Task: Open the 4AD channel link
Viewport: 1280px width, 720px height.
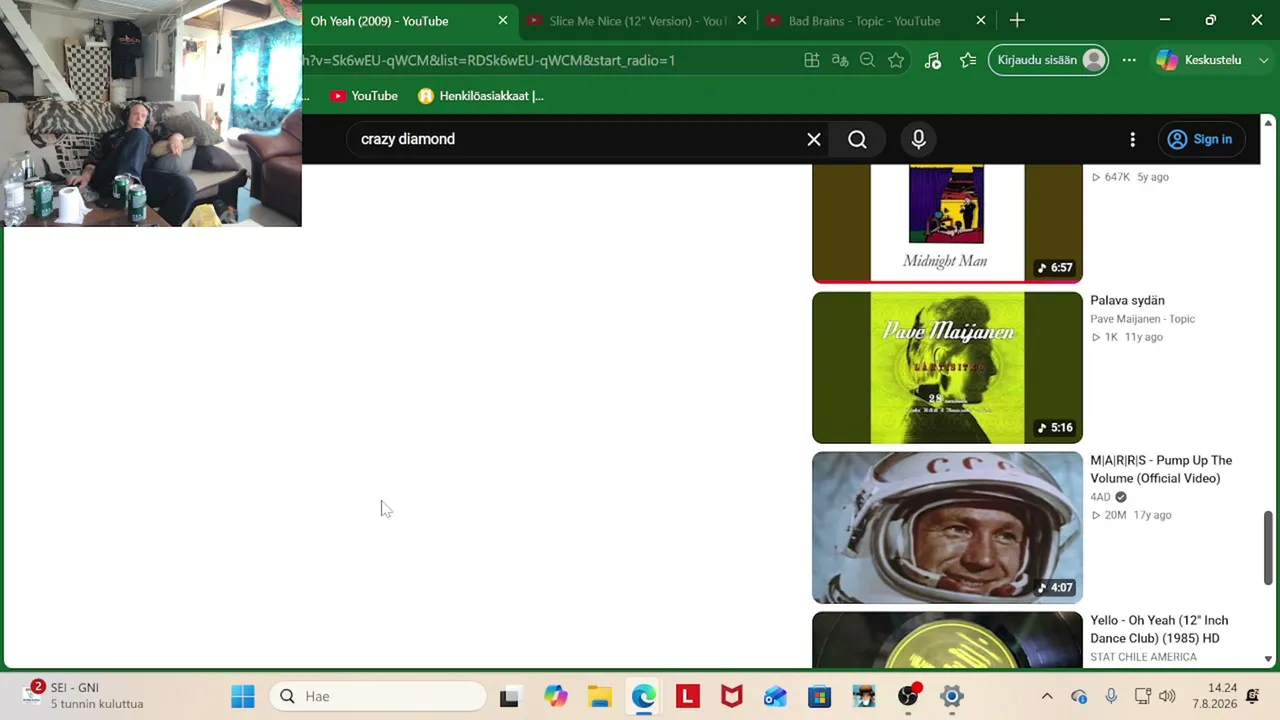Action: [1100, 497]
